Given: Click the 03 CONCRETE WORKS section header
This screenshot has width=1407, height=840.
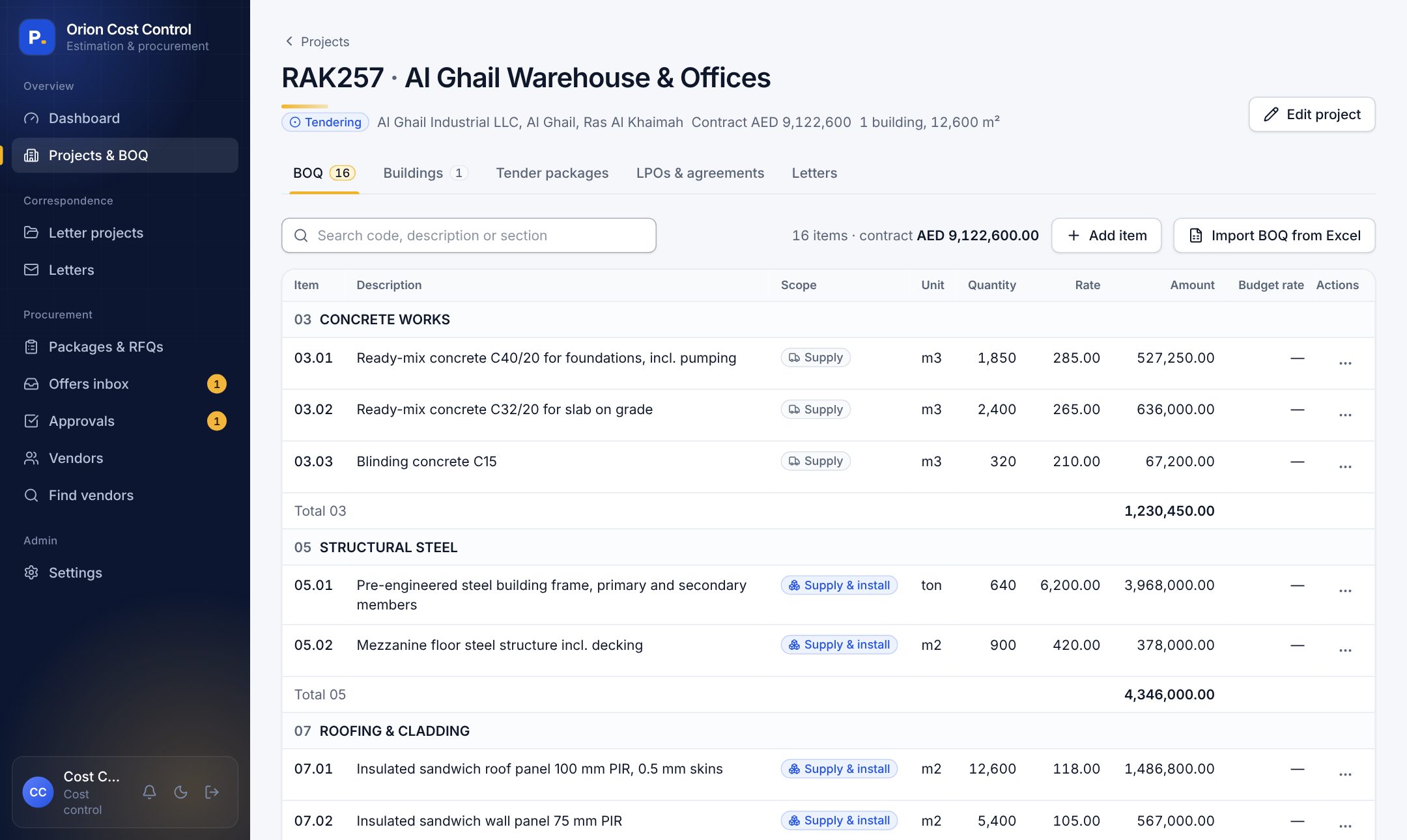Looking at the screenshot, I should 828,319.
